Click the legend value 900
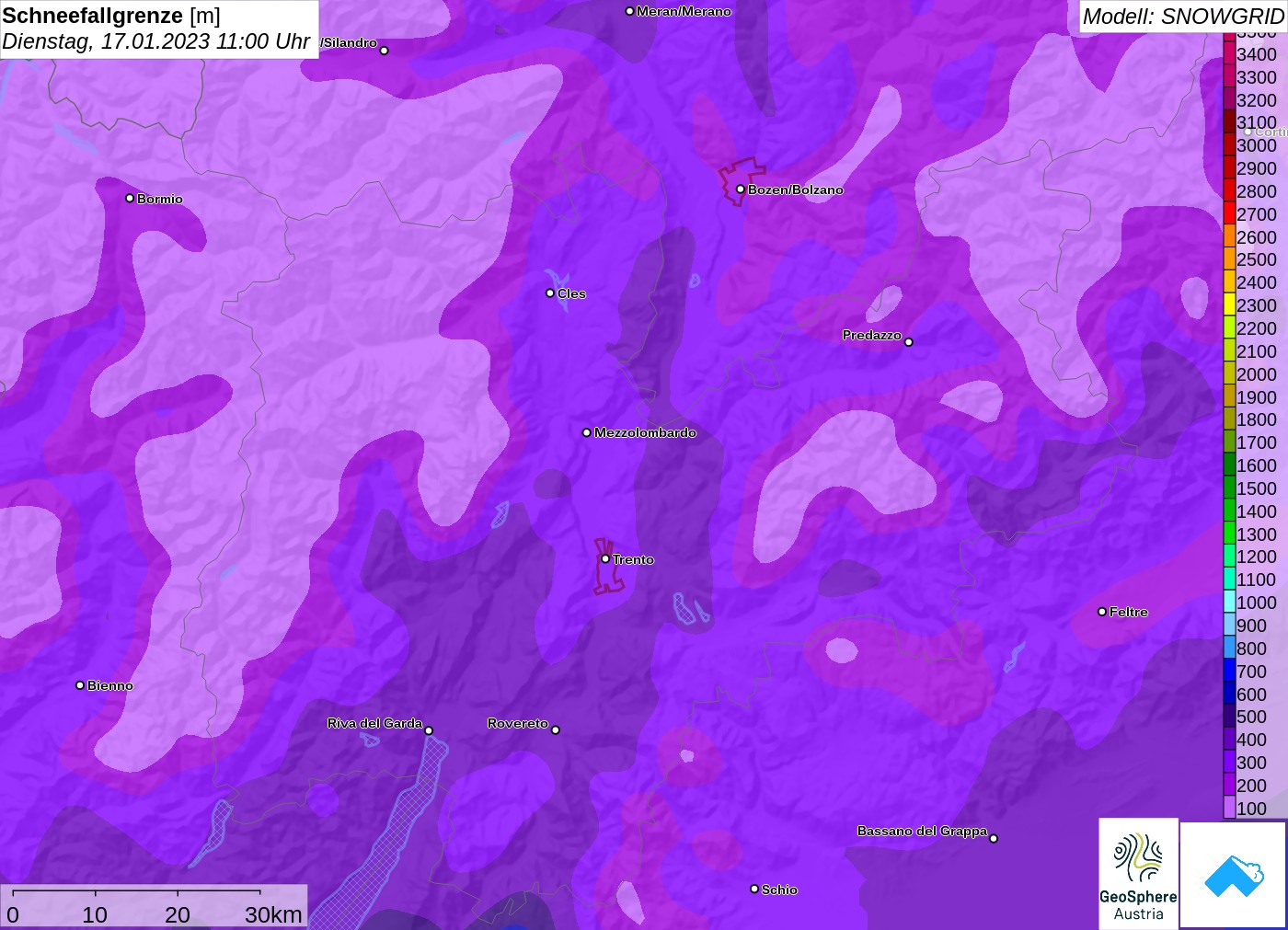The width and height of the screenshot is (1288, 930). coord(1251,625)
